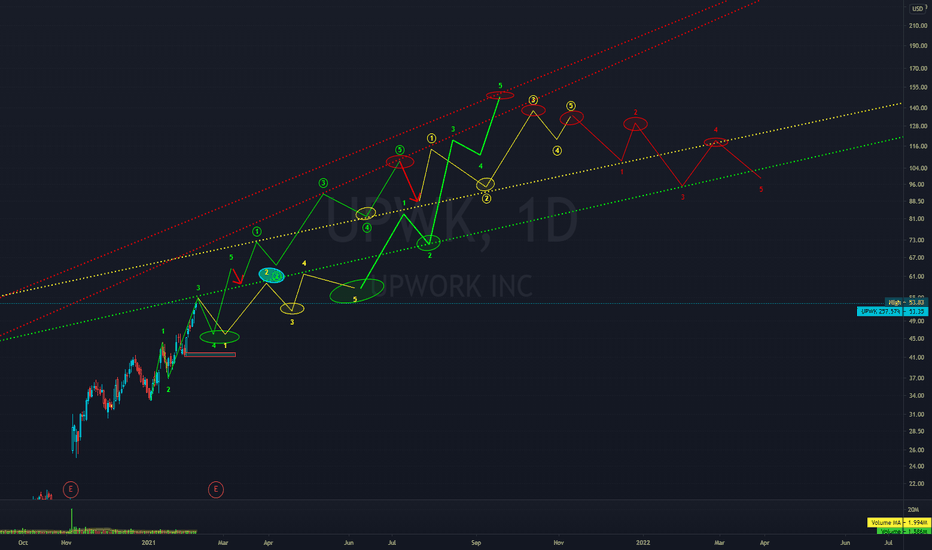Click the 45.00 price axis label
Viewport: 932px width, 550px height.
(917, 338)
